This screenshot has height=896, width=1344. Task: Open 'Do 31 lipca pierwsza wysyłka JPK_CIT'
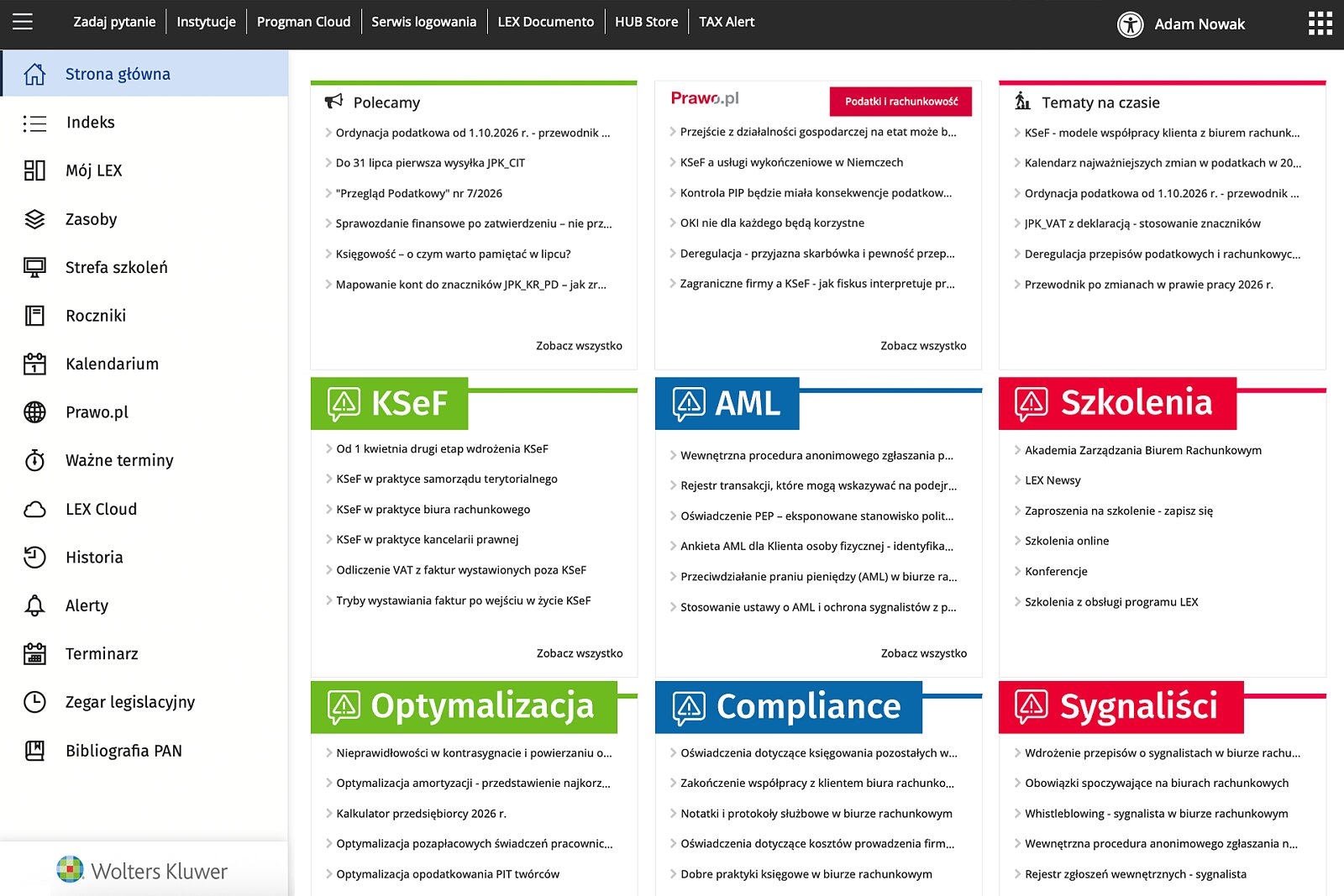tap(430, 163)
